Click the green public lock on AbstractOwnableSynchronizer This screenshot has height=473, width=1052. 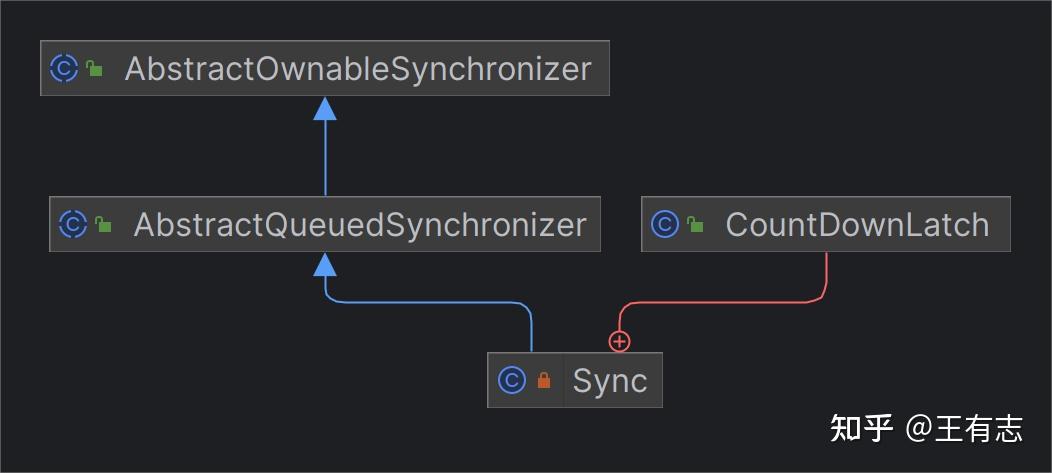pyautogui.click(x=94, y=69)
